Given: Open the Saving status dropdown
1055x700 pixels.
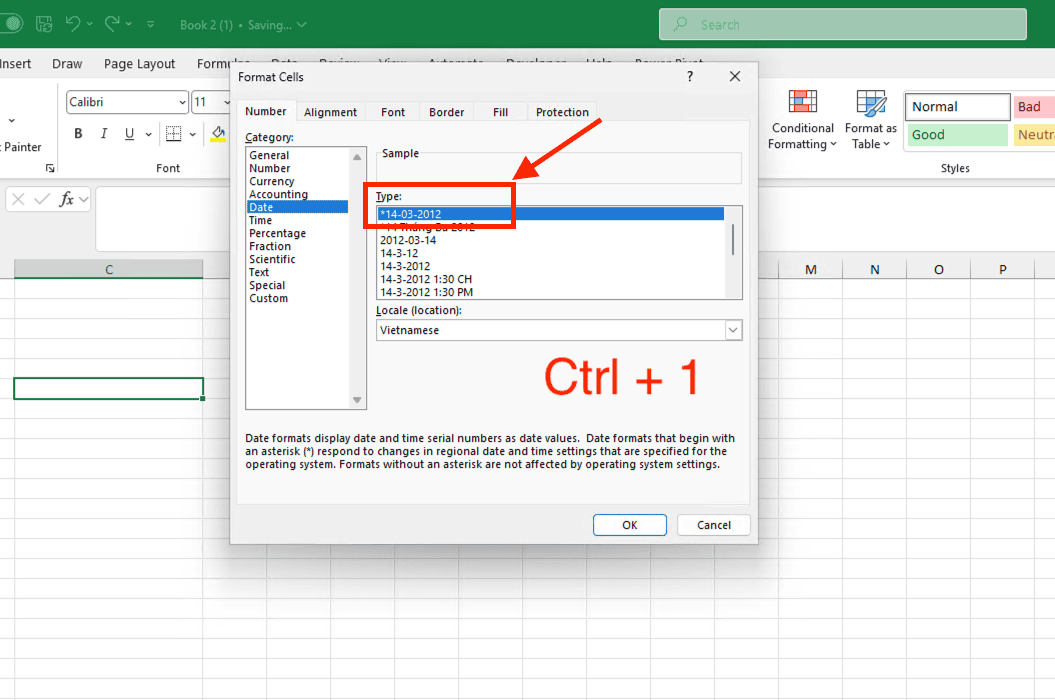Looking at the screenshot, I should pyautogui.click(x=301, y=25).
